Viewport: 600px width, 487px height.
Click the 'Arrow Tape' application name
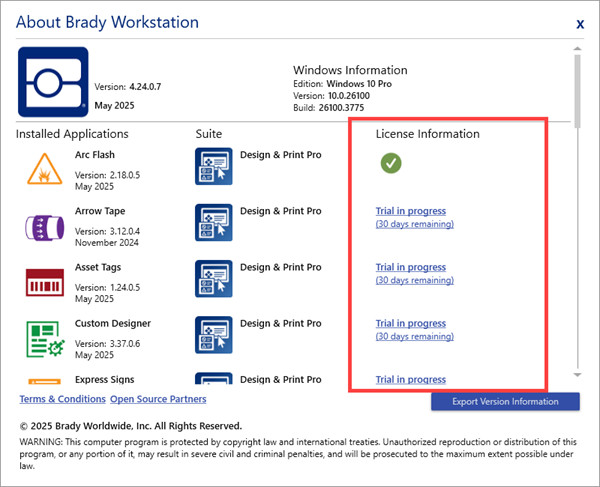pos(100,211)
